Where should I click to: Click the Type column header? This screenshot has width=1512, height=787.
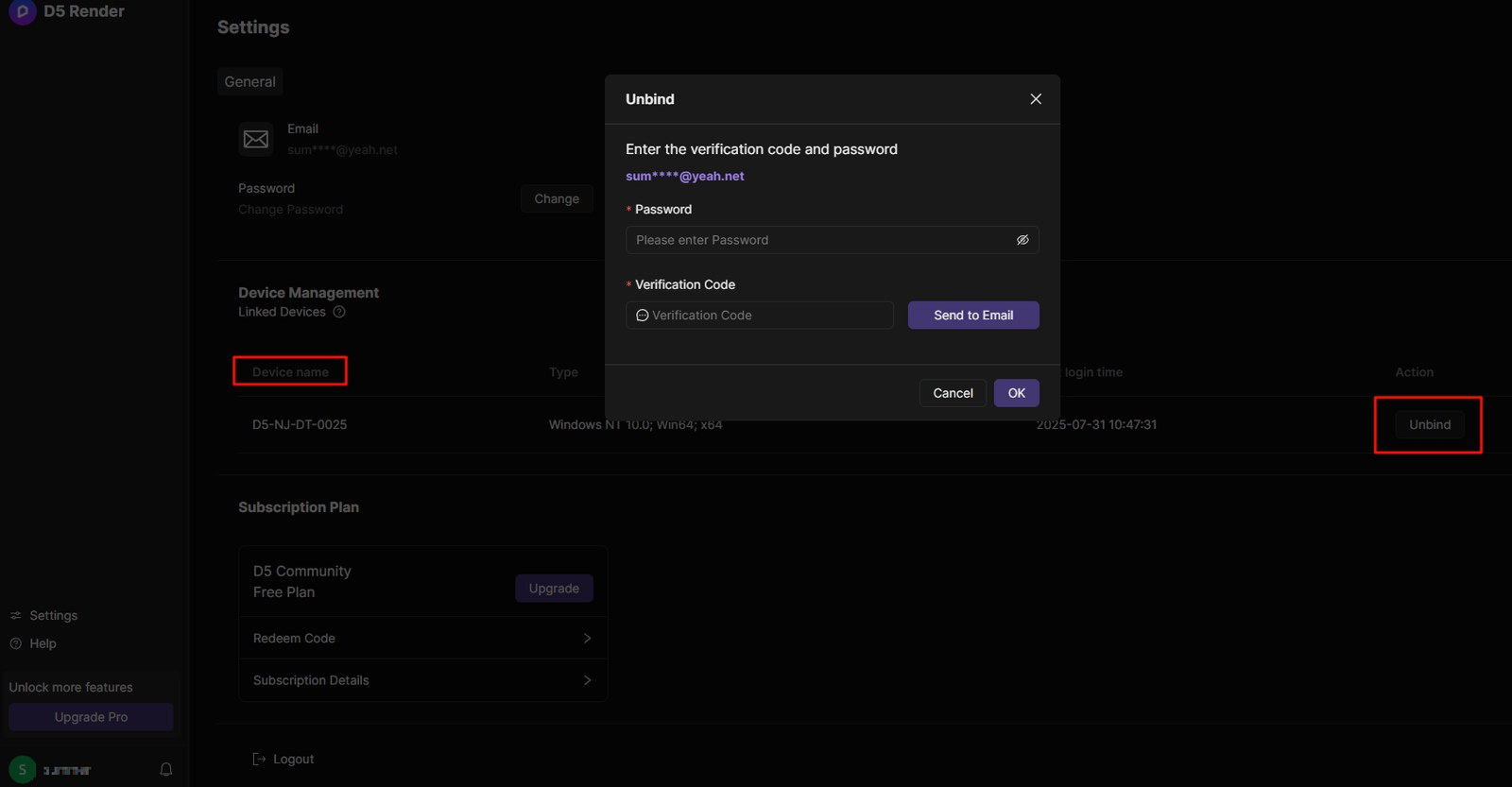[563, 372]
